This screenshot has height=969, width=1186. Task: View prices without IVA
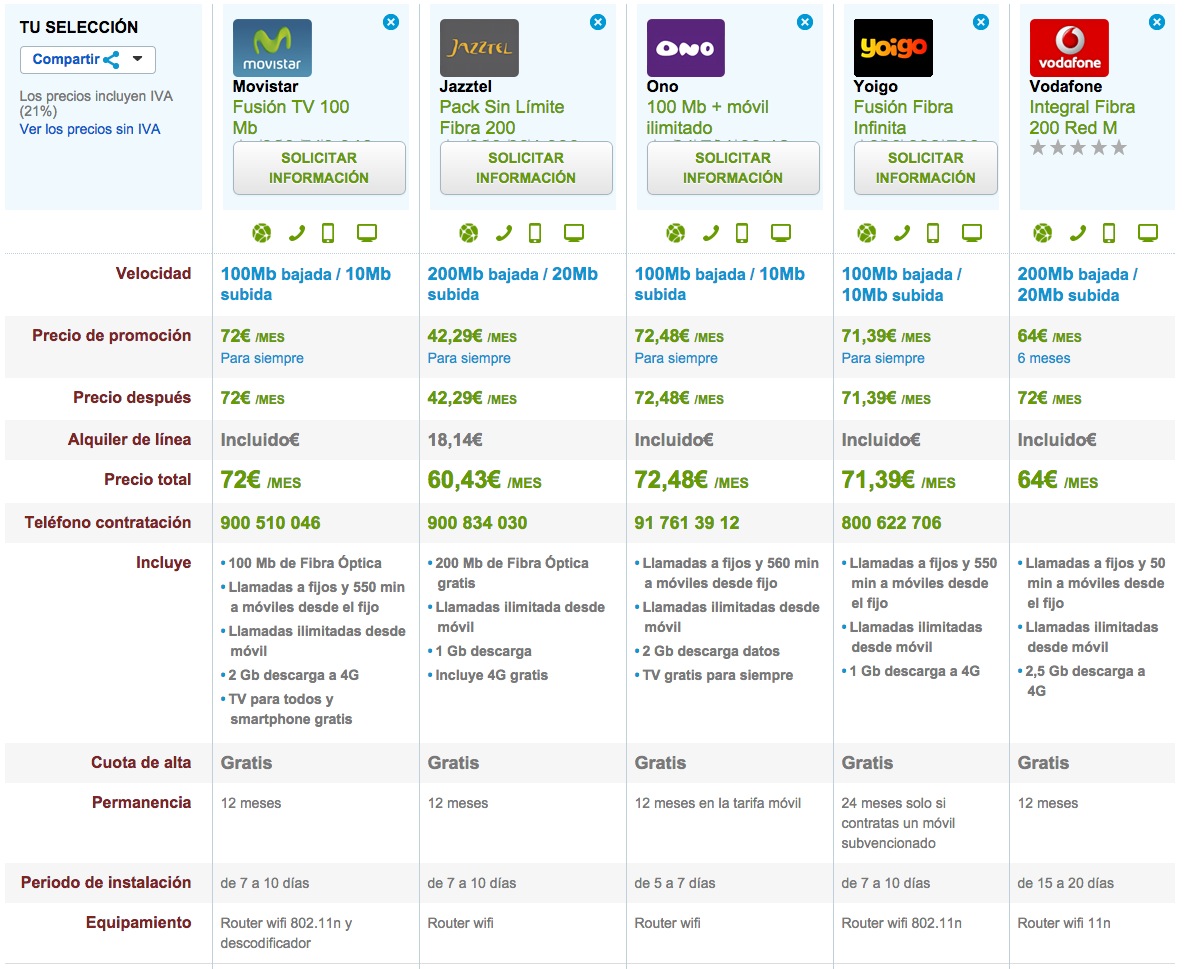point(90,129)
